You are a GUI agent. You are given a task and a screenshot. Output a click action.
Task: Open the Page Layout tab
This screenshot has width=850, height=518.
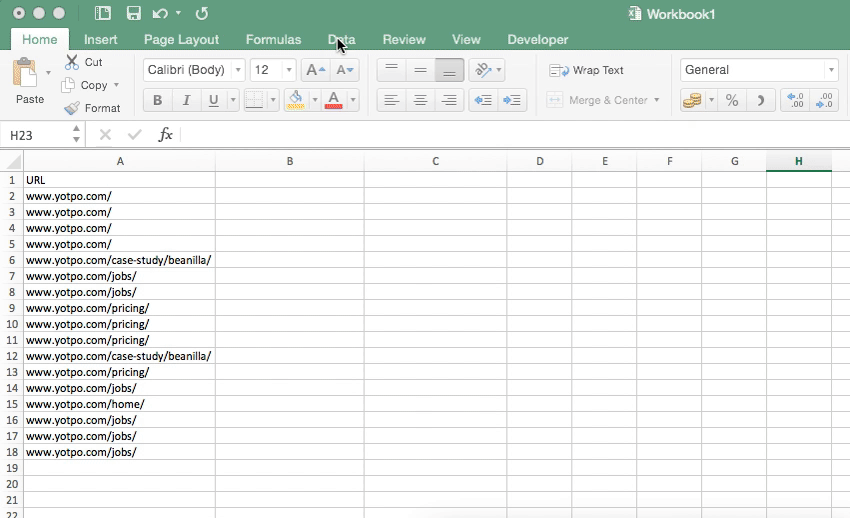point(181,40)
